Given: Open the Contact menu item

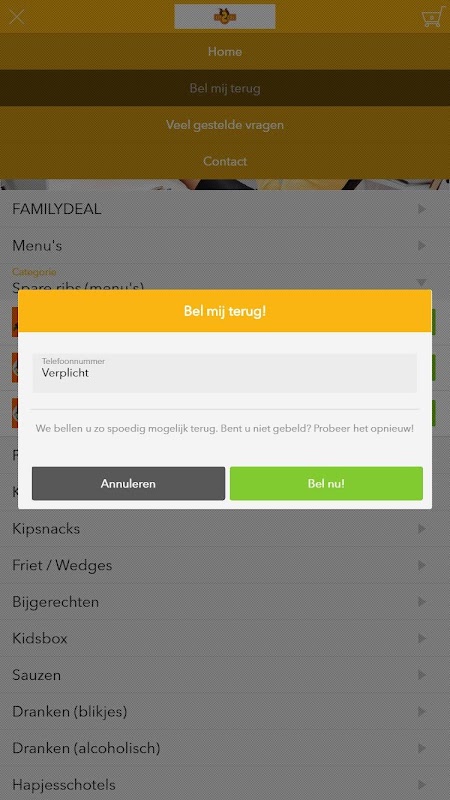Looking at the screenshot, I should pos(225,161).
